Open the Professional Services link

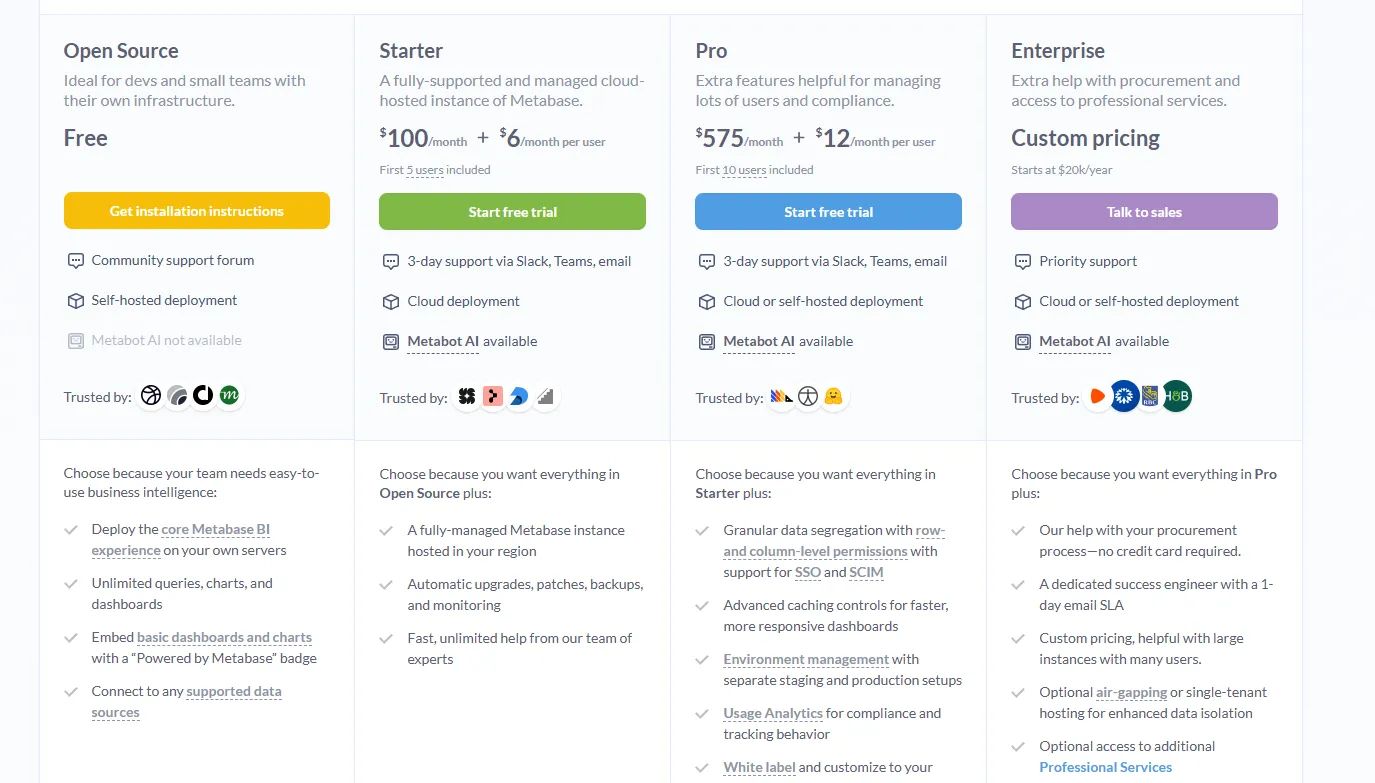point(1105,767)
